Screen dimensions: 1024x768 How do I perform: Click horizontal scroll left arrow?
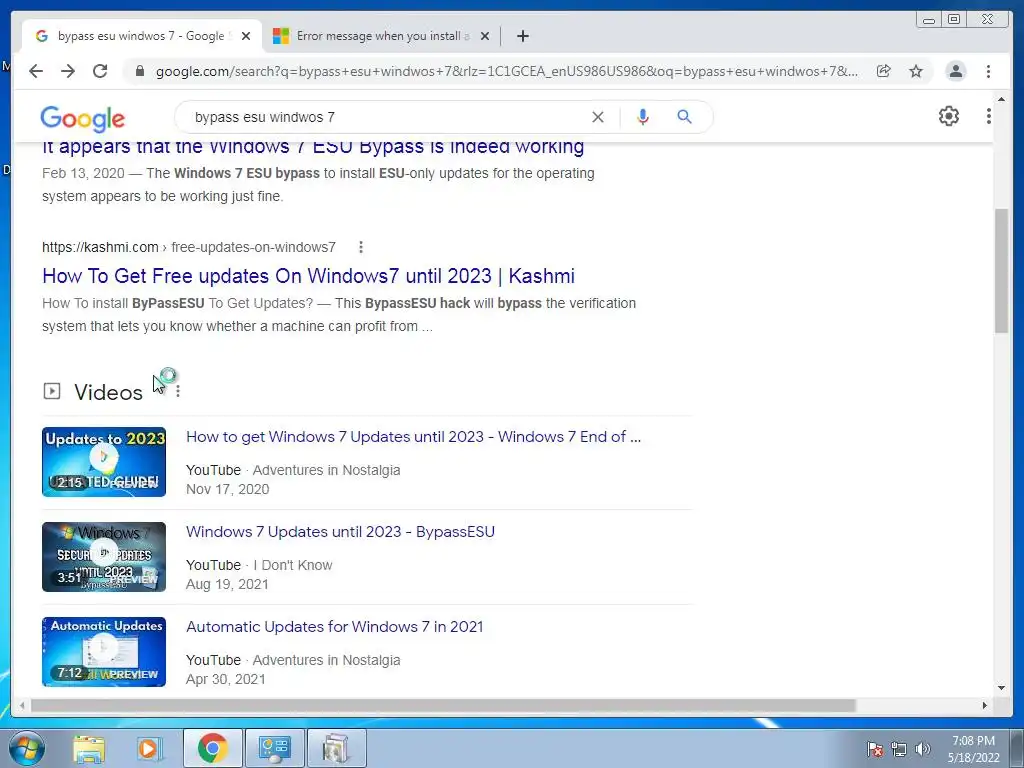pyautogui.click(x=22, y=705)
